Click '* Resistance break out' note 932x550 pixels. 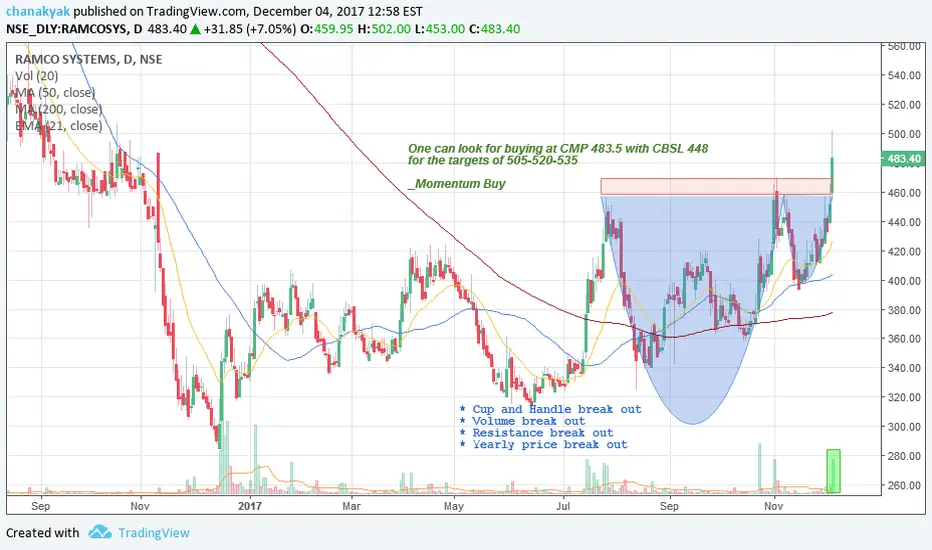pos(536,433)
